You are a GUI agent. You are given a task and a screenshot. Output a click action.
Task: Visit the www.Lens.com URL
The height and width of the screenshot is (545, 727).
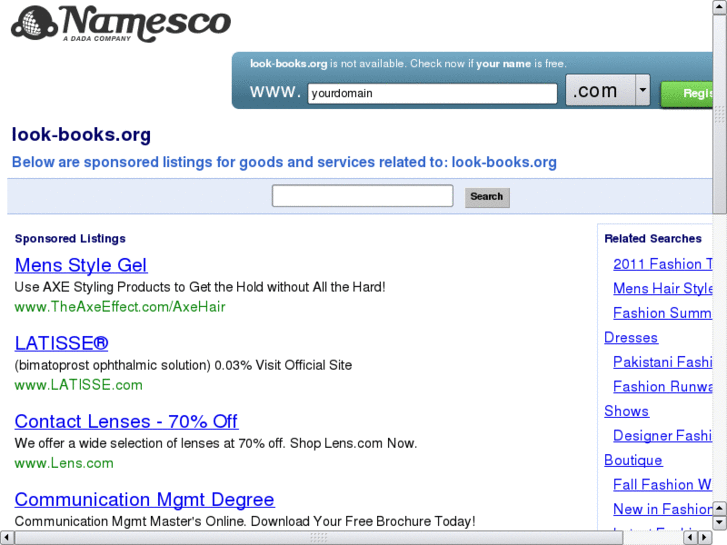[x=64, y=463]
